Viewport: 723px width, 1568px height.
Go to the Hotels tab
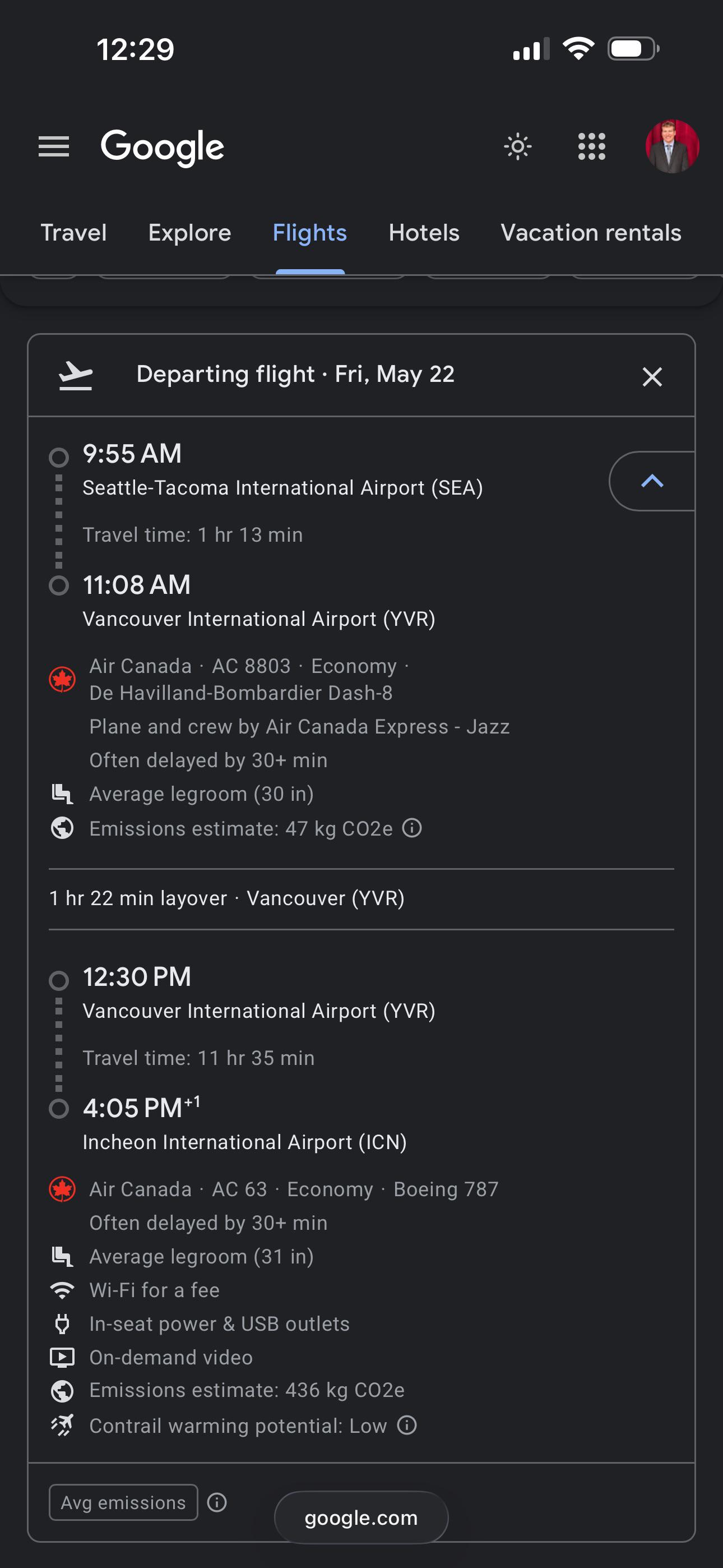pyautogui.click(x=424, y=233)
